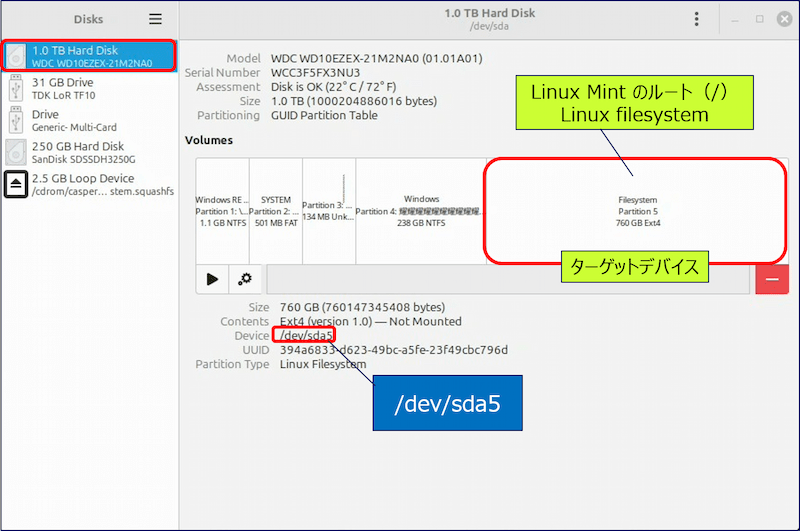The height and width of the screenshot is (531, 800).
Task: Select the Generic Multi-Card Drive
Action: click(x=89, y=120)
